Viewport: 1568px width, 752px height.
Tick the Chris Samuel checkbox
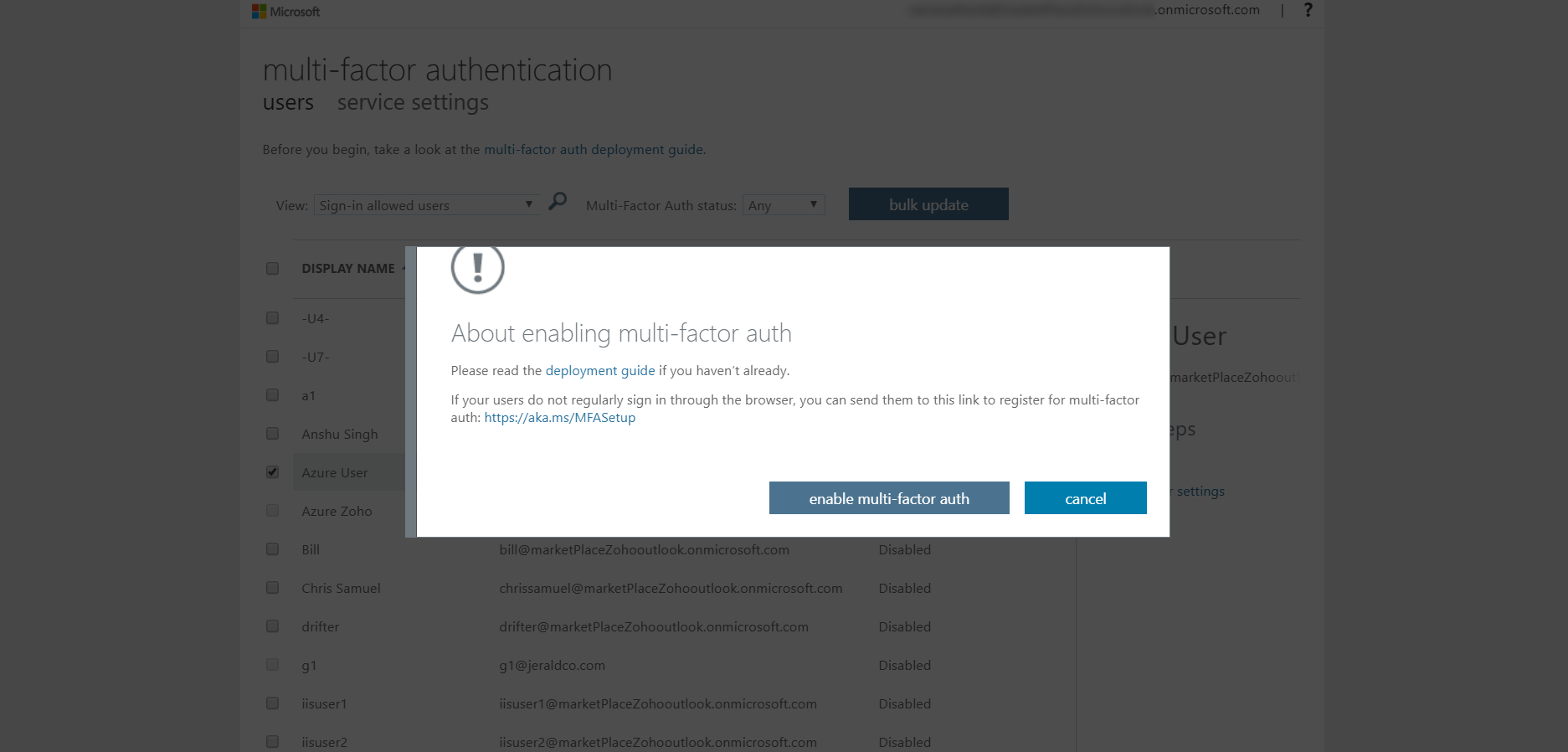273,588
